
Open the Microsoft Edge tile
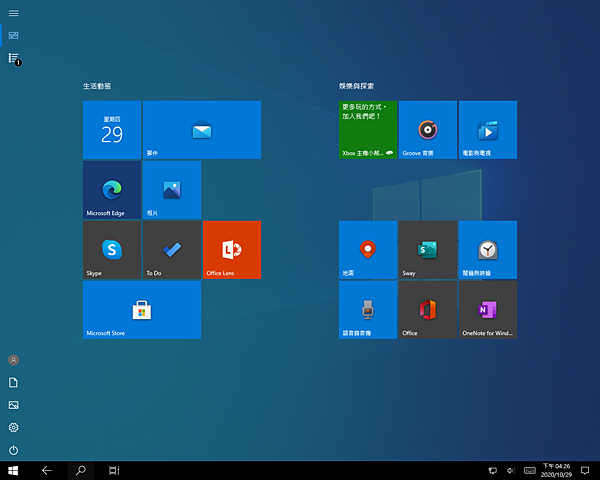(x=112, y=190)
